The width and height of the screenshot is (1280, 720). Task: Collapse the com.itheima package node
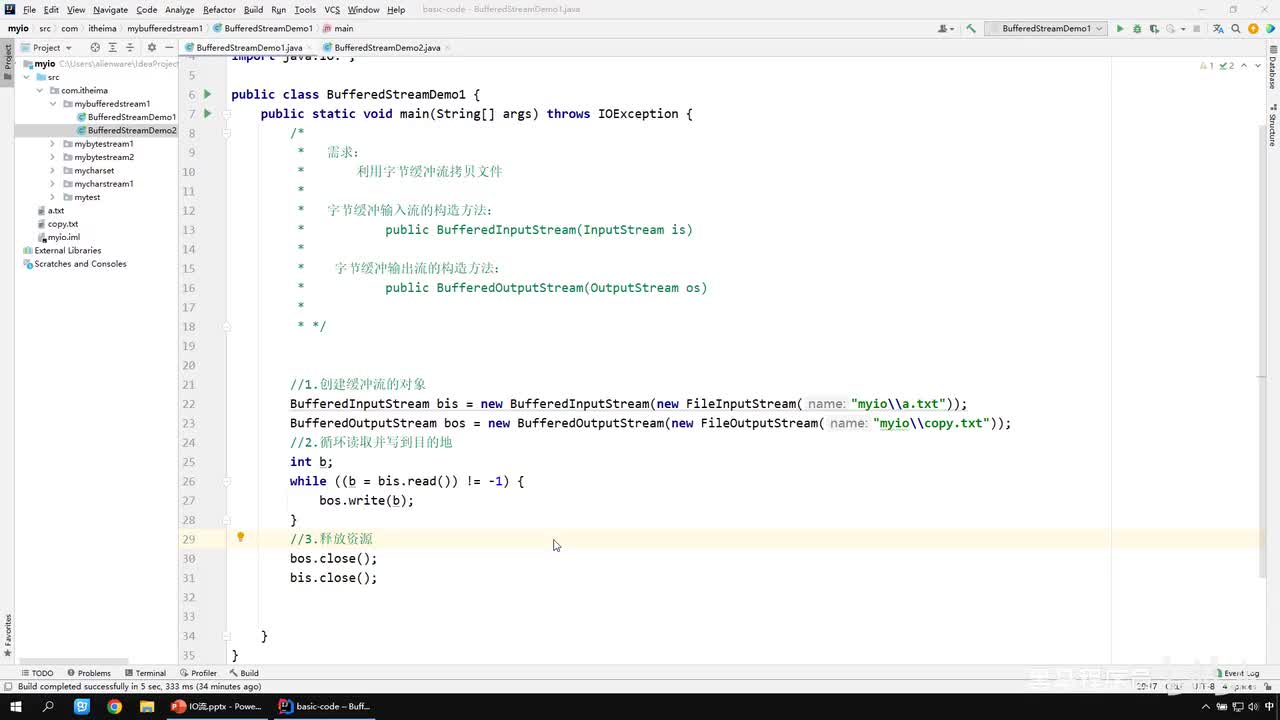click(x=40, y=90)
